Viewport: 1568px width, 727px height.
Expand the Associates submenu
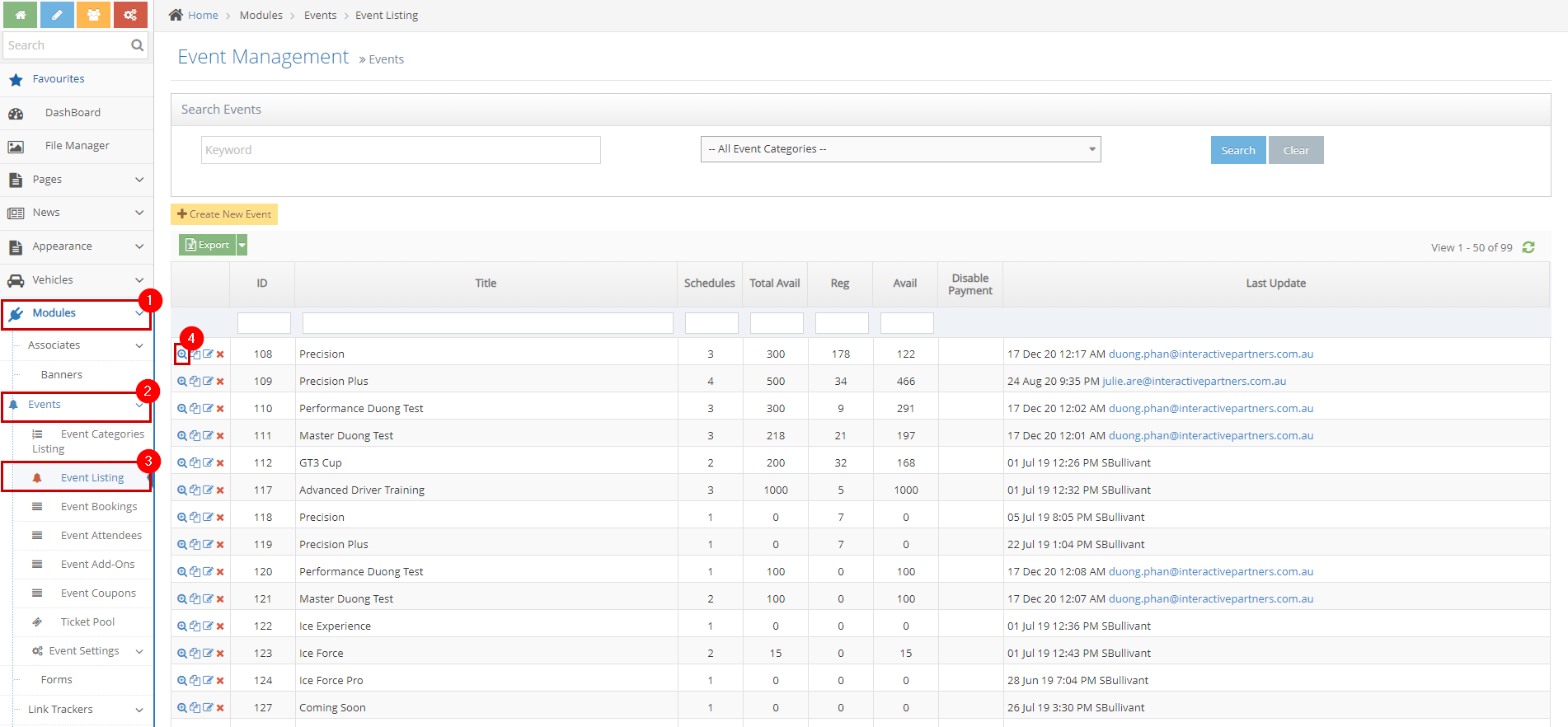(x=139, y=345)
